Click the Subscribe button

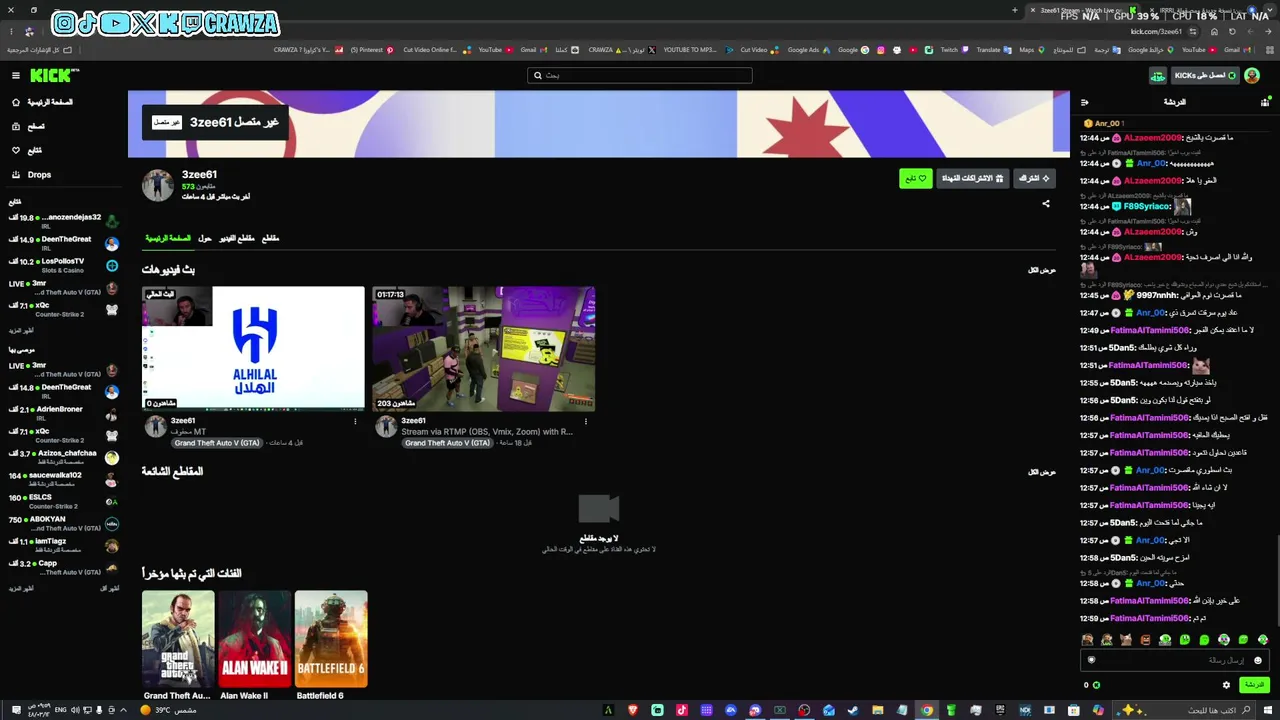(1033, 178)
